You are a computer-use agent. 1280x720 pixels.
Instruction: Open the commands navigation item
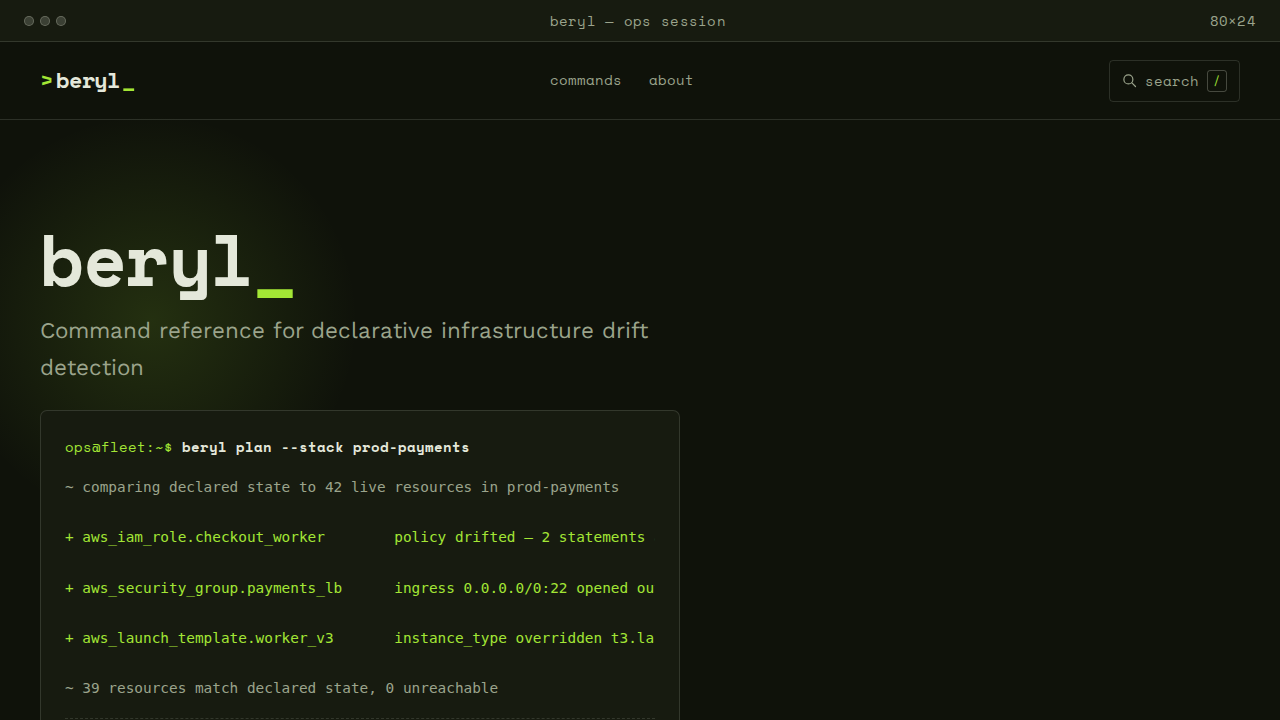pyautogui.click(x=585, y=80)
